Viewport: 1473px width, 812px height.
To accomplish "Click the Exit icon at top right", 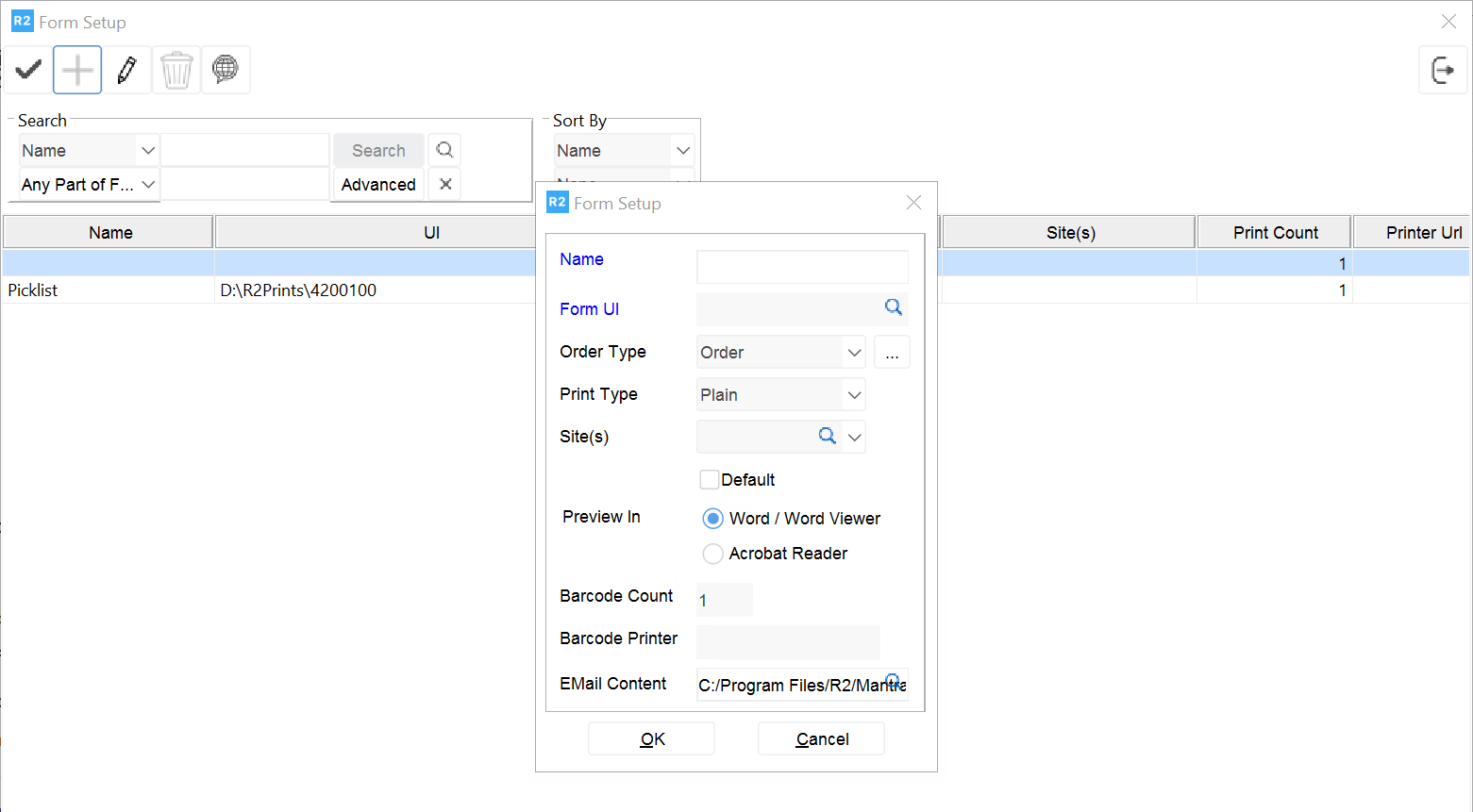I will [1443, 69].
